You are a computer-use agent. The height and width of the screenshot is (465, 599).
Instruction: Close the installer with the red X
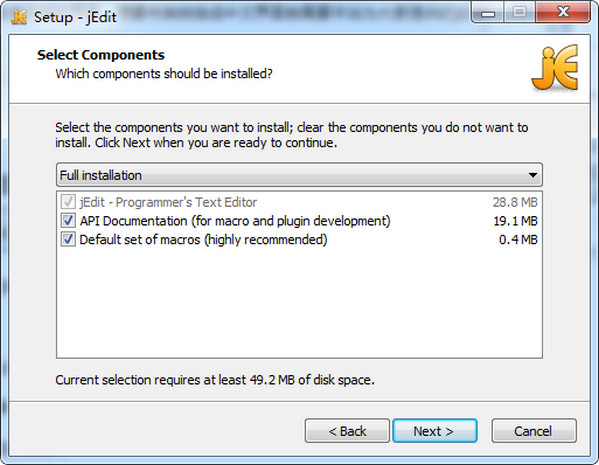pos(563,13)
